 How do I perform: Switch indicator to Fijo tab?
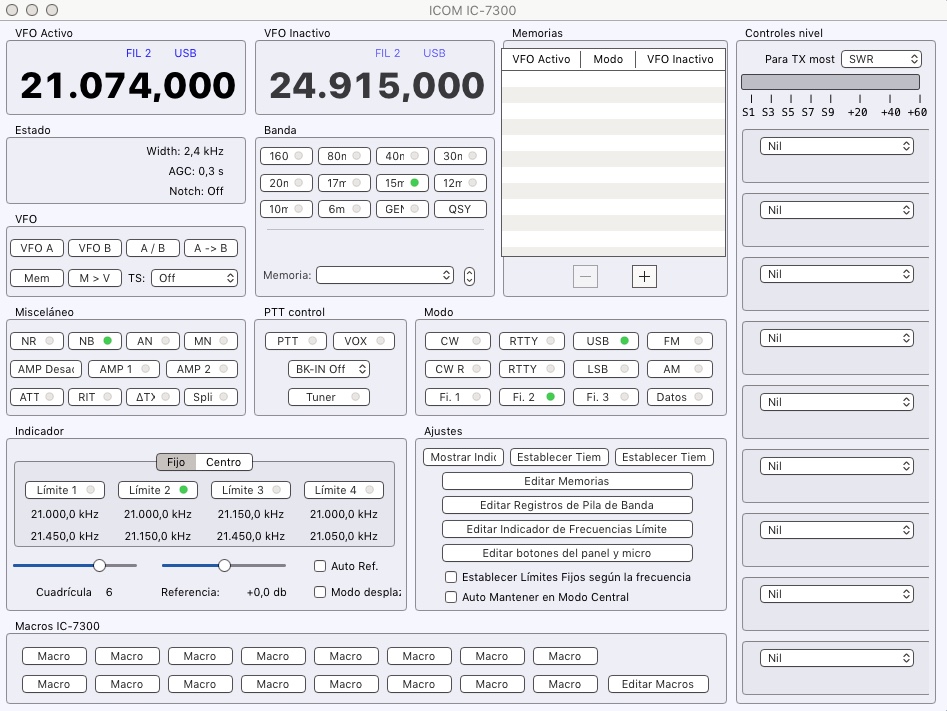tap(176, 462)
